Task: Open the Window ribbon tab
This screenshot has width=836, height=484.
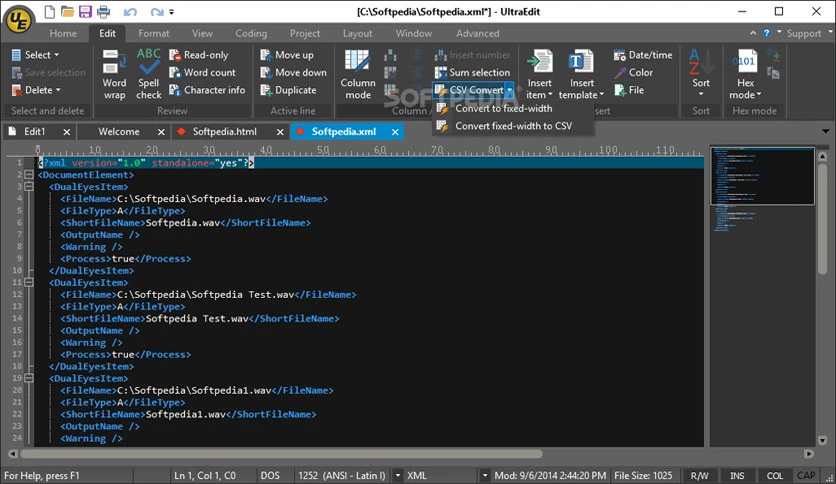Action: point(414,33)
